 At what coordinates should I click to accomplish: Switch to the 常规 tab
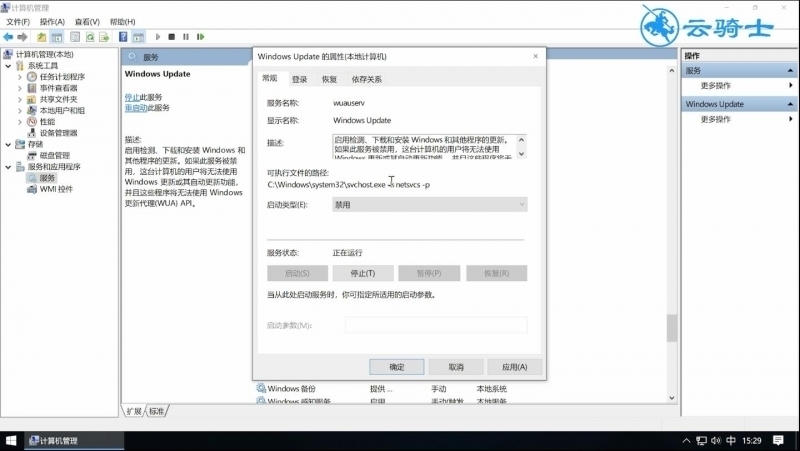pos(269,78)
